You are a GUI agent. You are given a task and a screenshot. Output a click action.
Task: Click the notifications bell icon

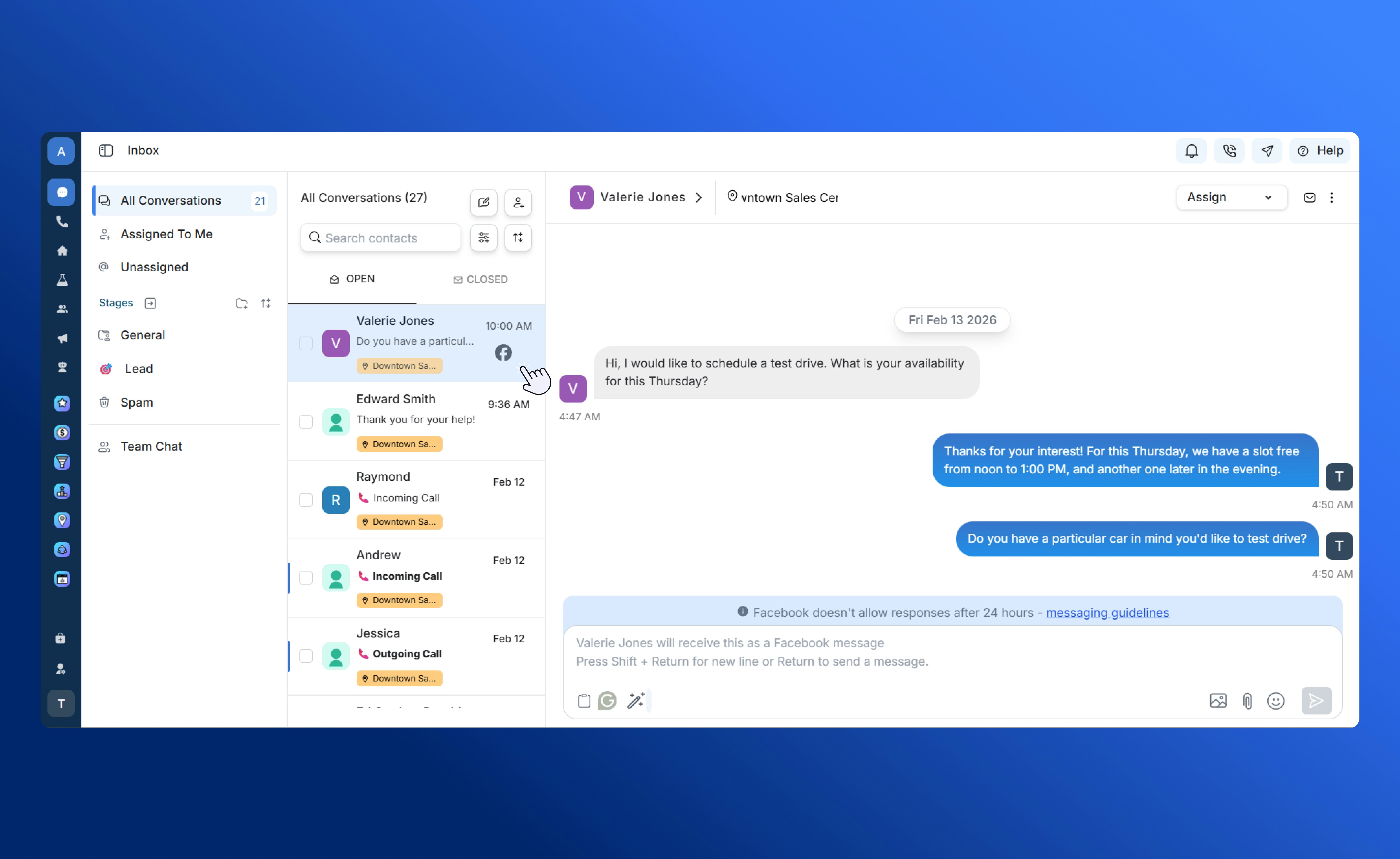point(1191,151)
